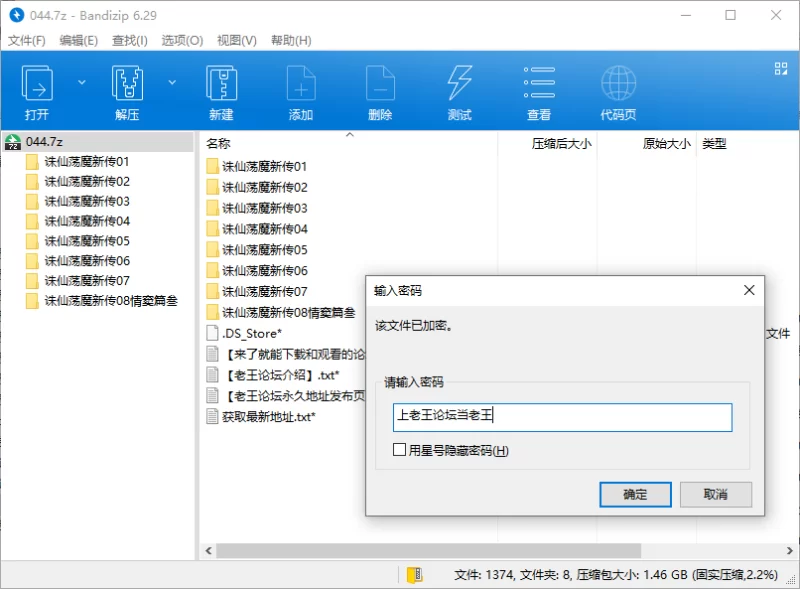Image resolution: width=800 pixels, height=589 pixels.
Task: Expand the Open button dropdown arrow
Action: [x=82, y=82]
